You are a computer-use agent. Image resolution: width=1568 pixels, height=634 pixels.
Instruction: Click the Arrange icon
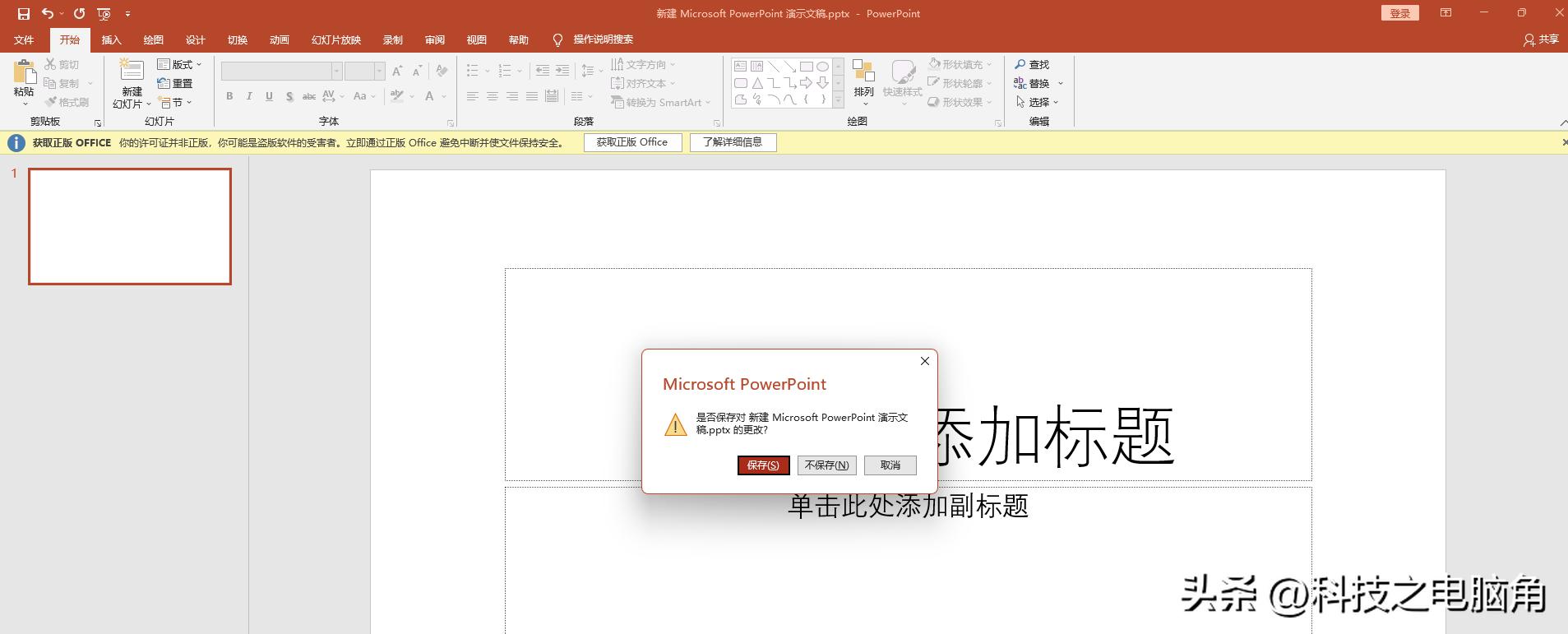click(x=863, y=71)
